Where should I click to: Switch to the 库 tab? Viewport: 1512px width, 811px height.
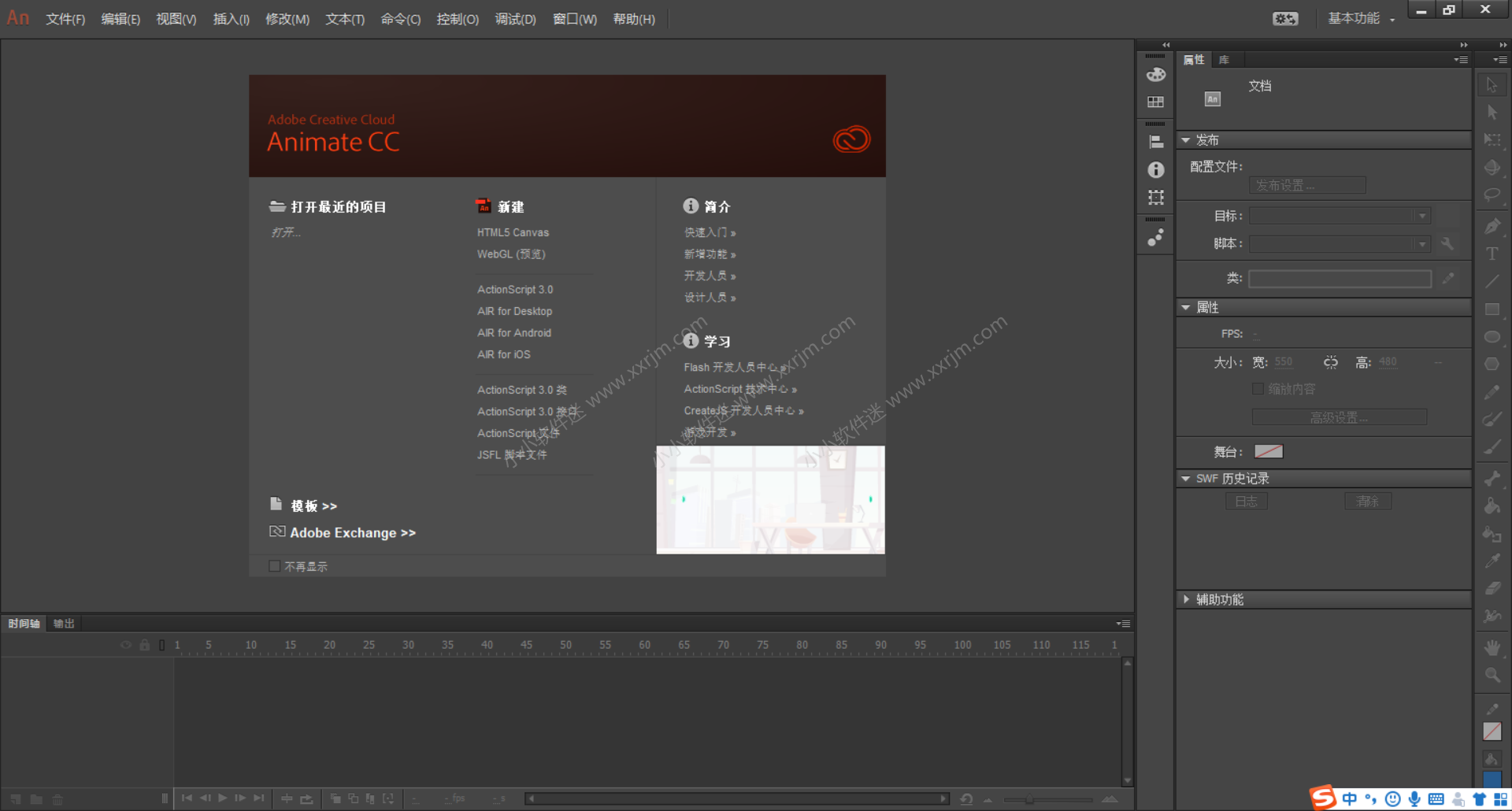click(x=1224, y=60)
